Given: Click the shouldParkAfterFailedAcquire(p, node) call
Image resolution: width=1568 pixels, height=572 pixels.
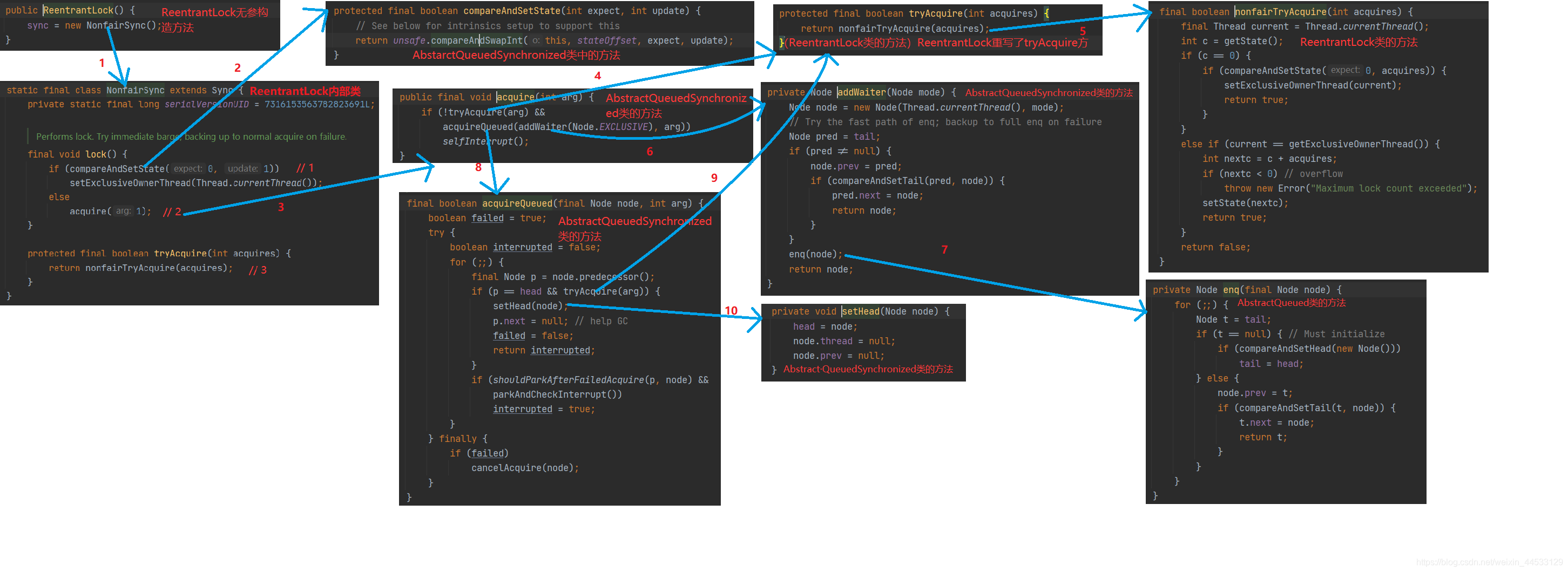Looking at the screenshot, I should [x=592, y=380].
